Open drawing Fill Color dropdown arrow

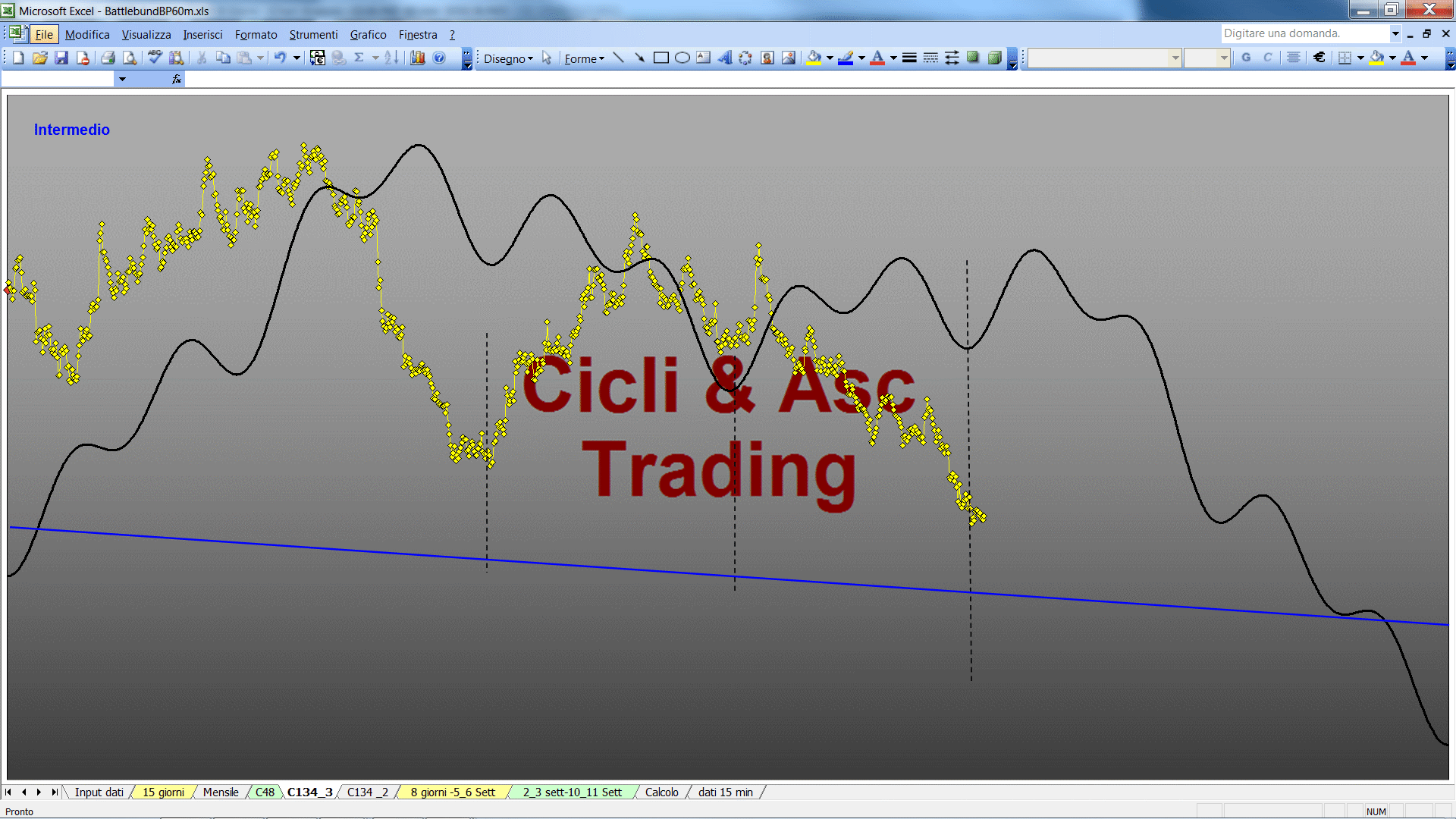tap(830, 58)
